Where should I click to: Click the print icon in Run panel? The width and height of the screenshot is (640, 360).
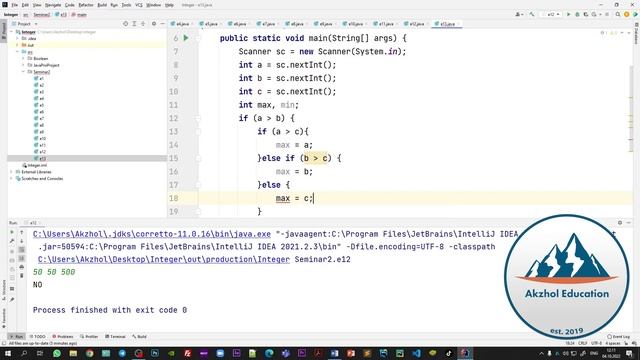[22, 267]
